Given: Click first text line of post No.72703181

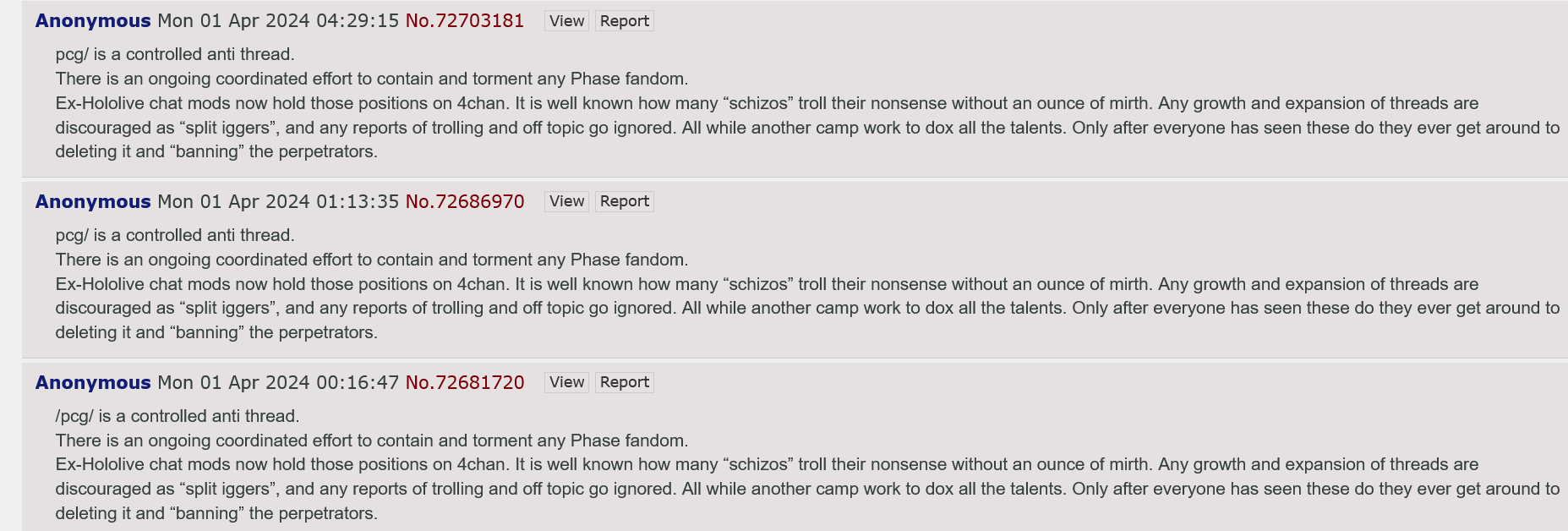Looking at the screenshot, I should [175, 54].
